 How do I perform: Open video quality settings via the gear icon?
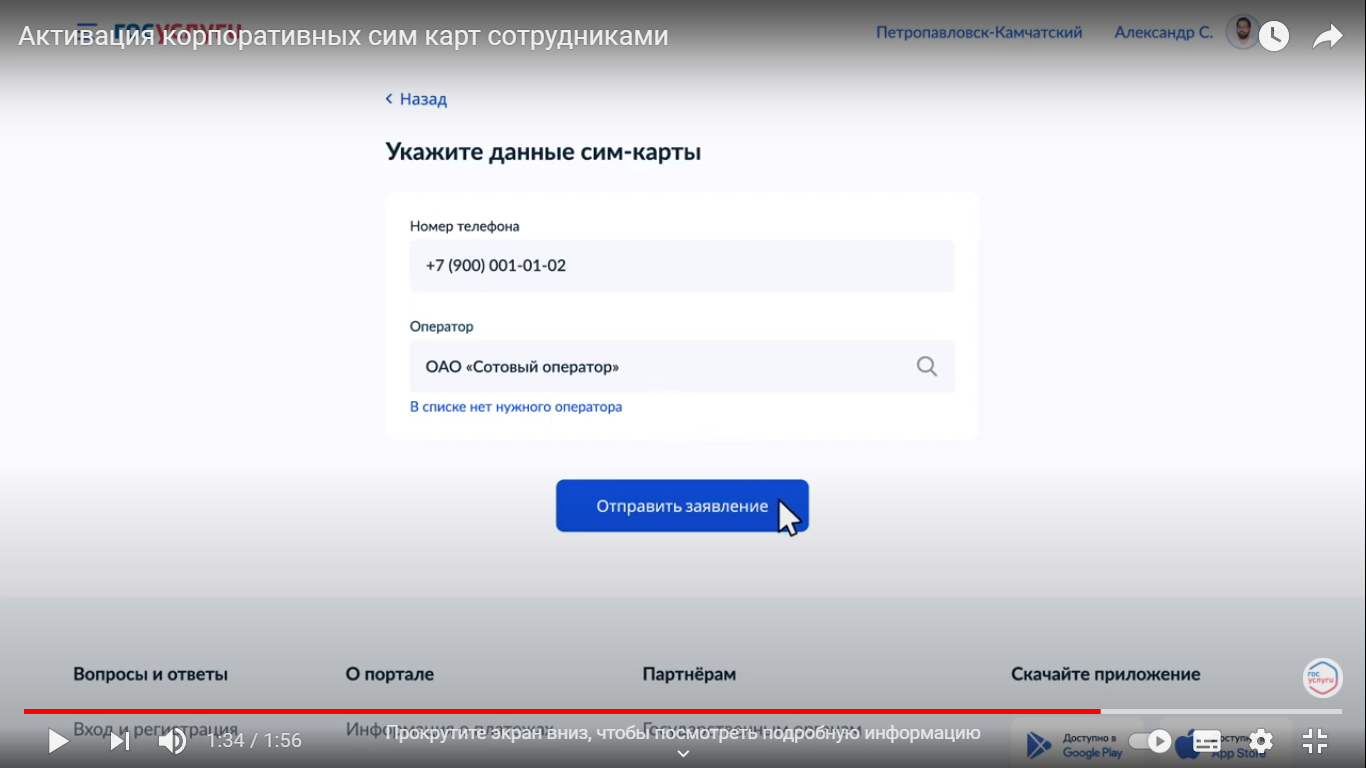1261,741
